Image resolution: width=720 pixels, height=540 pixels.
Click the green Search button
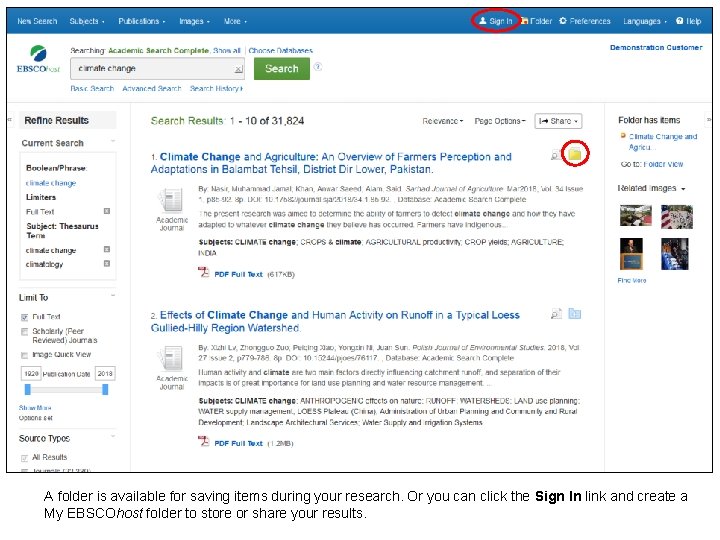[x=282, y=68]
